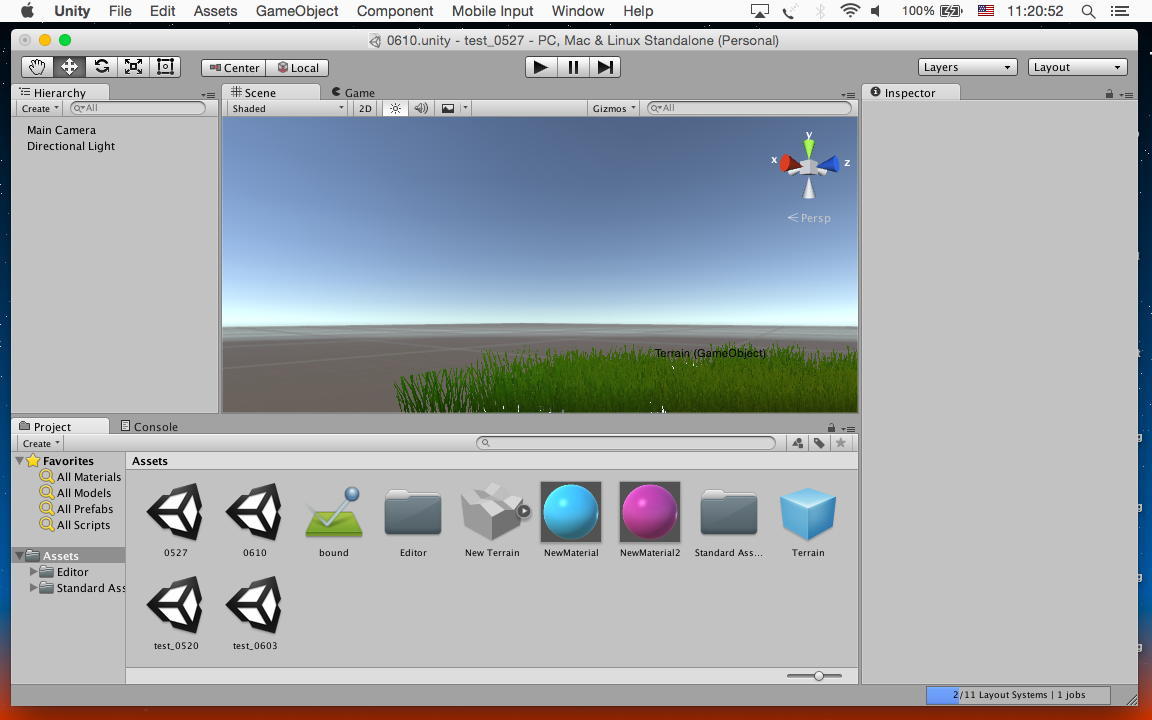
Task: Select the Move tool
Action: tap(69, 67)
